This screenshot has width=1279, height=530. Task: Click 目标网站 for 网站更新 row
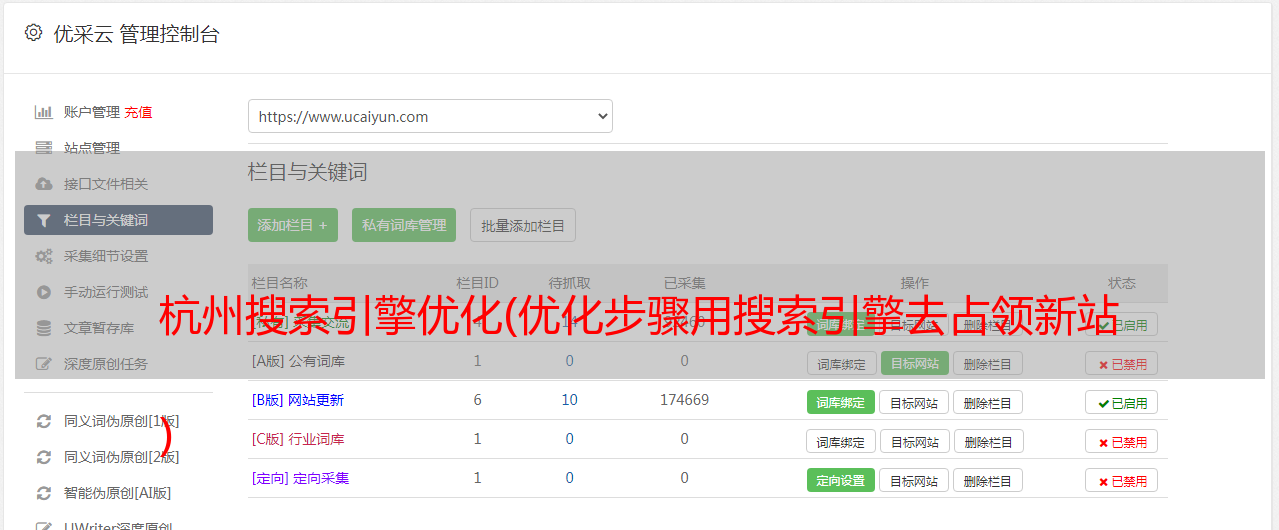914,402
